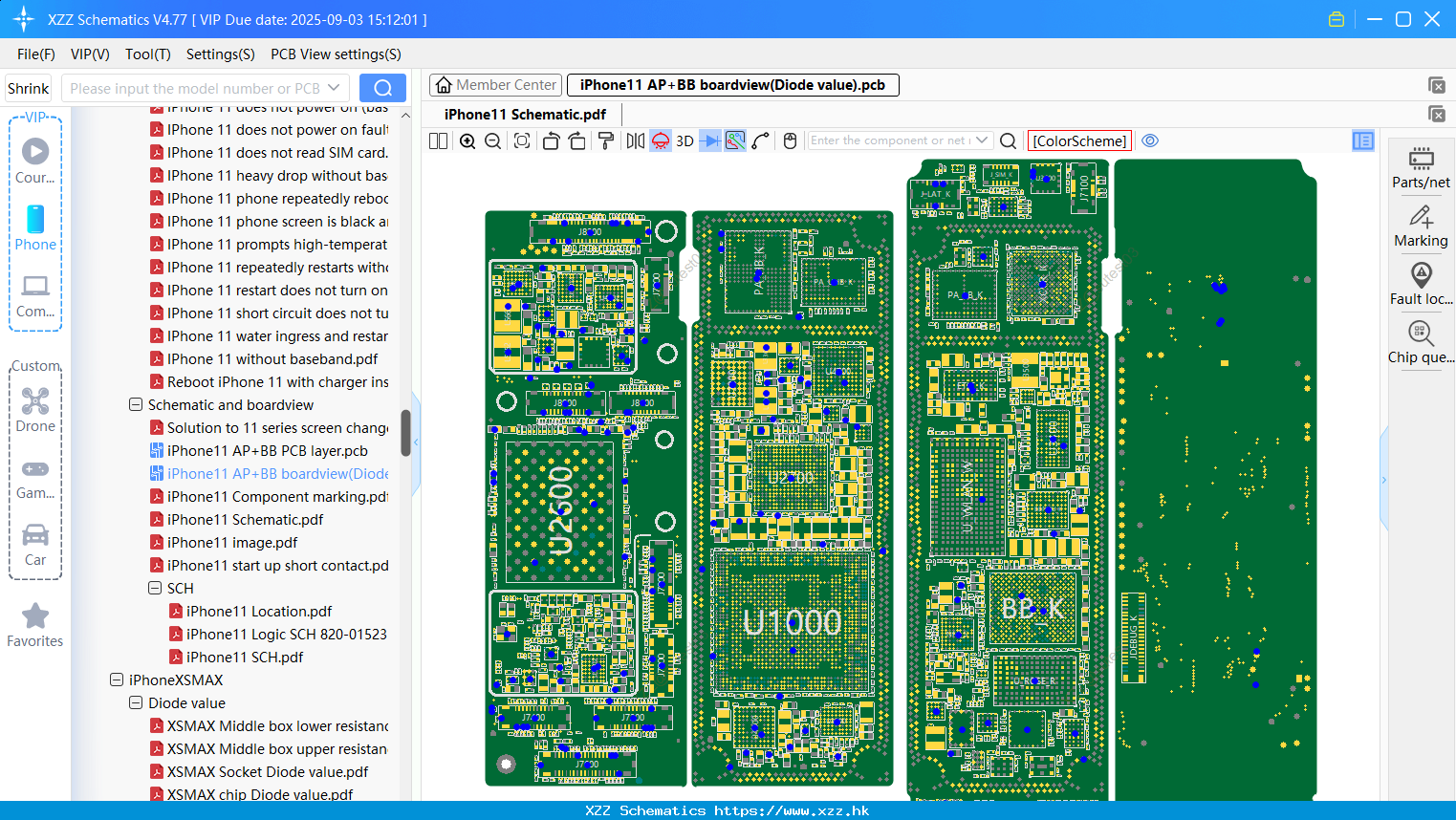1456x820 pixels.
Task: Rotate the board clockwise
Action: click(x=577, y=140)
